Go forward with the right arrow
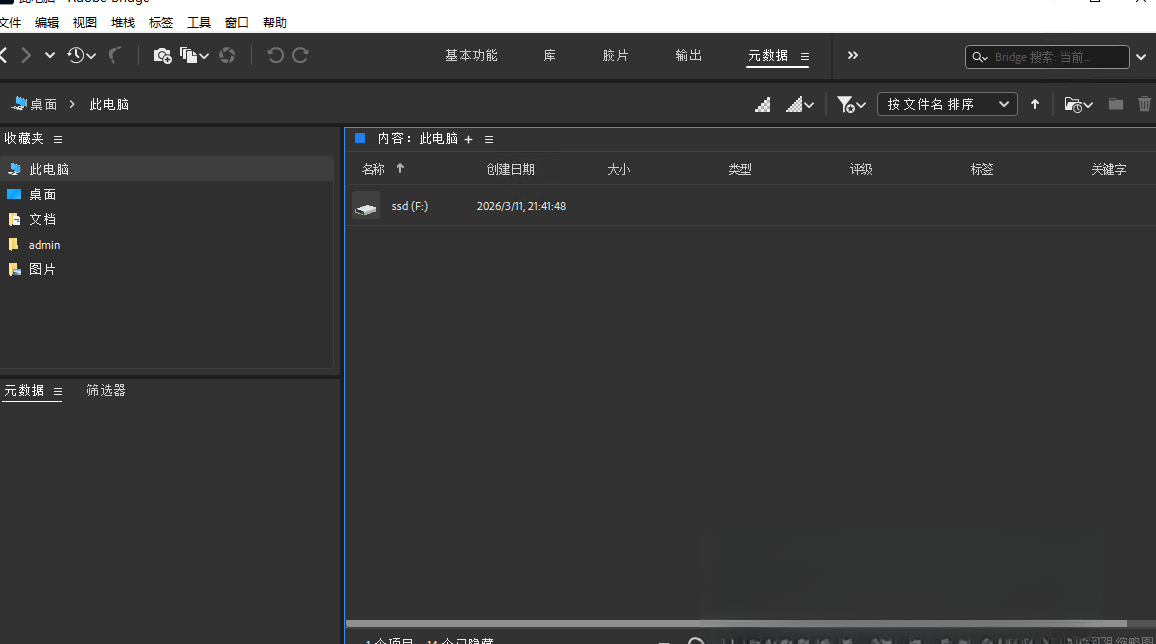The image size is (1156, 644). pyautogui.click(x=27, y=55)
